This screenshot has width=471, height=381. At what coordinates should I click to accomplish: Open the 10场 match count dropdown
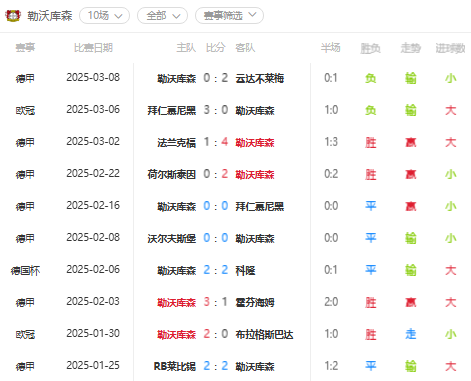click(104, 16)
